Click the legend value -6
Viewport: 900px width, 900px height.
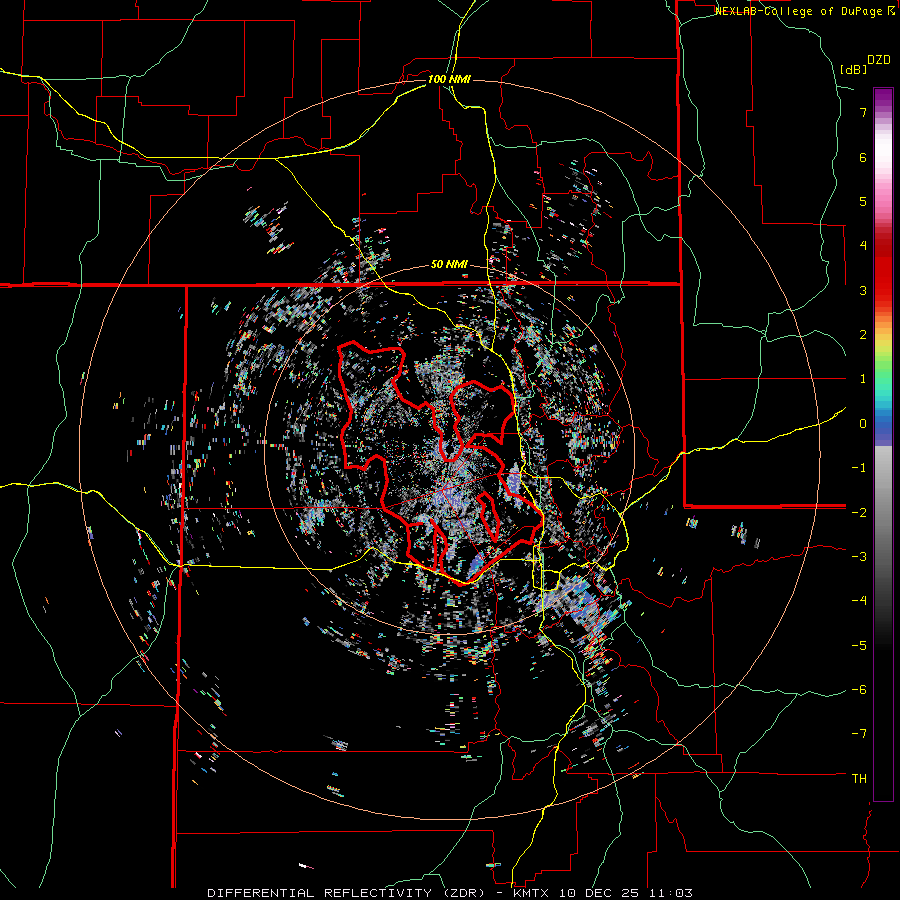tap(859, 690)
